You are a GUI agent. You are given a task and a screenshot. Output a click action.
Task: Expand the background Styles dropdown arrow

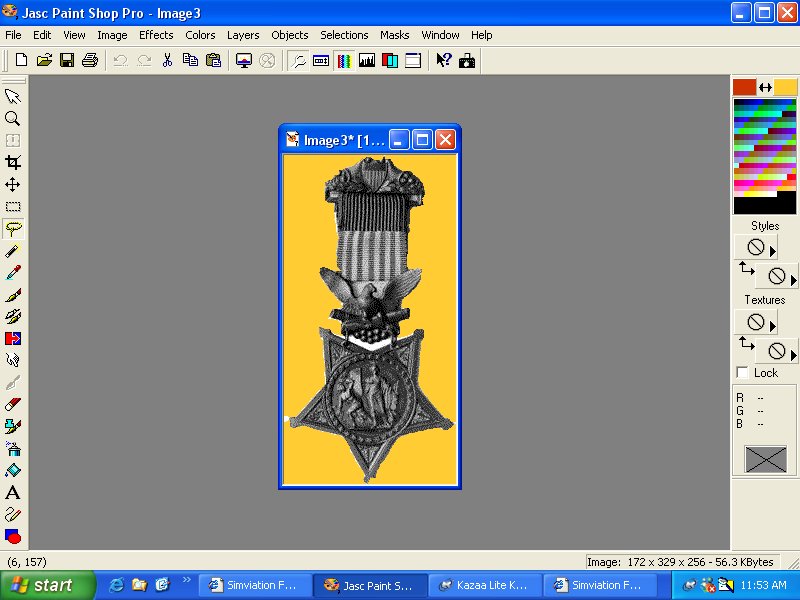click(794, 280)
